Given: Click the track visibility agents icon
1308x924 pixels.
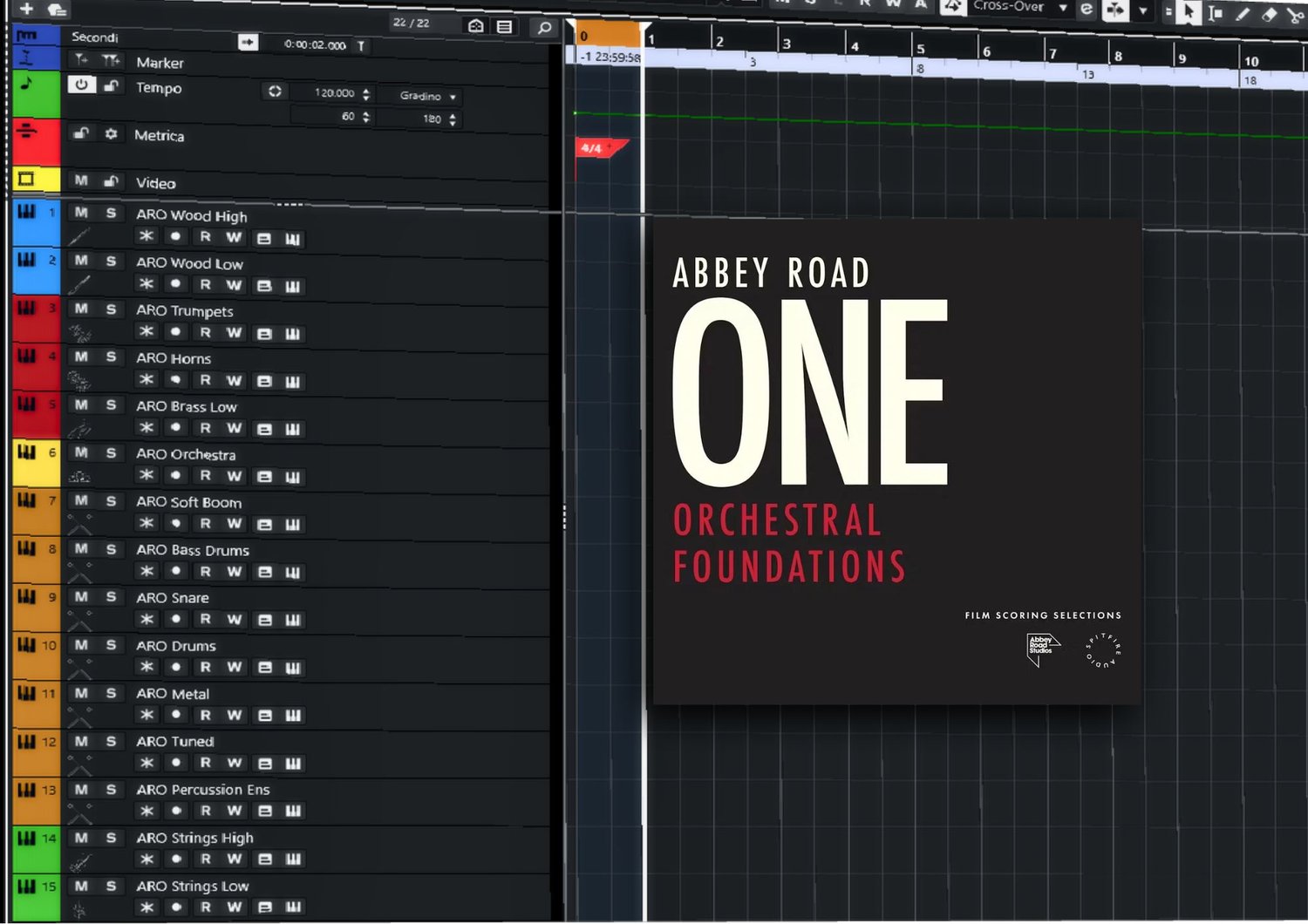Looking at the screenshot, I should coord(476,25).
